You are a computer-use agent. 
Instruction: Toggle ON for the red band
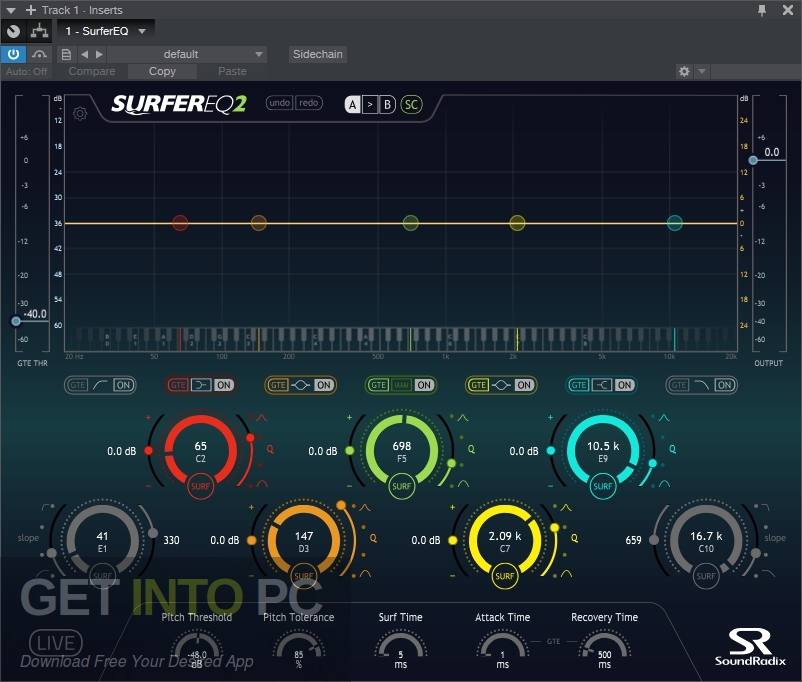224,385
